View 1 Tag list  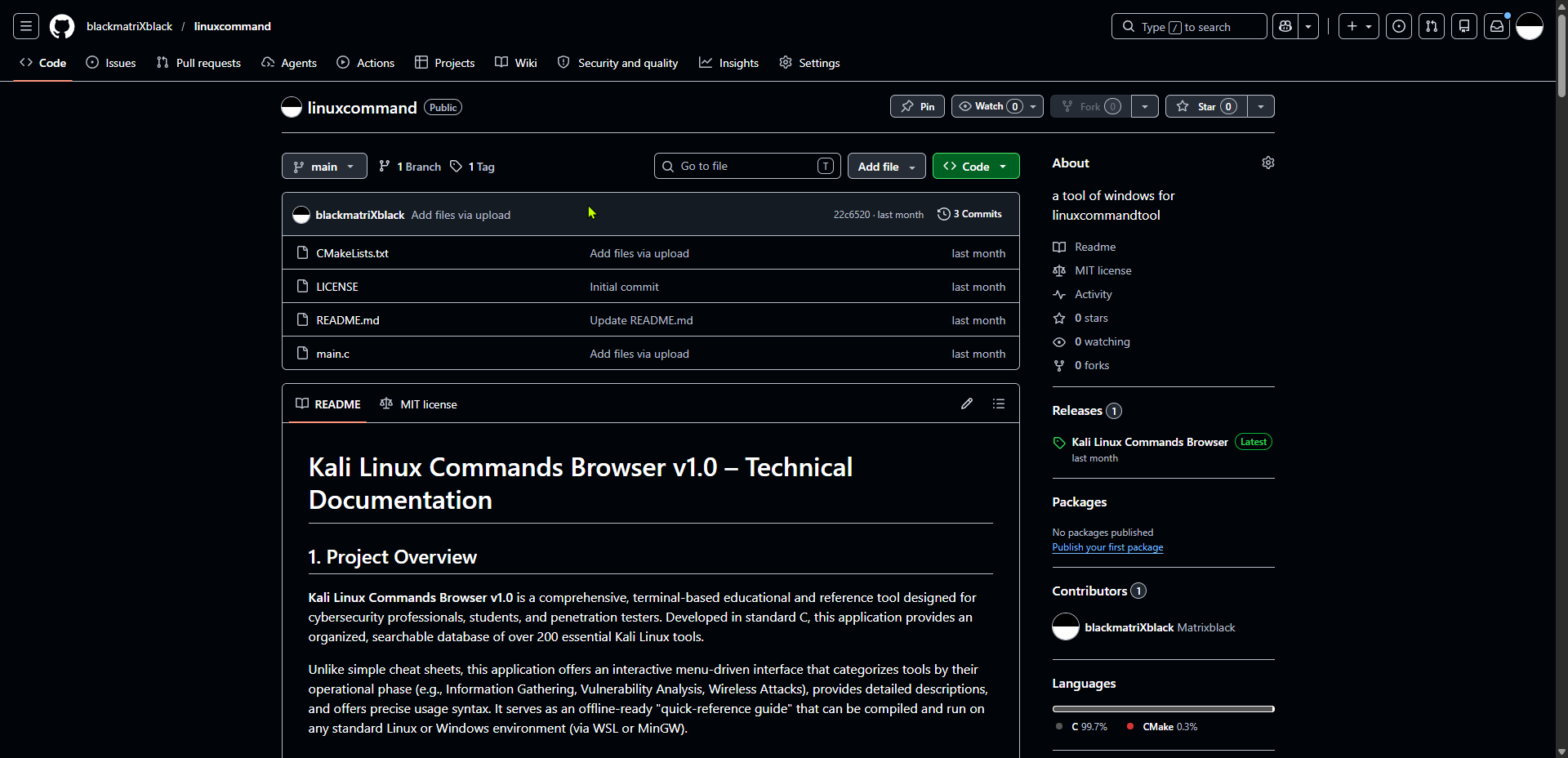click(x=473, y=167)
